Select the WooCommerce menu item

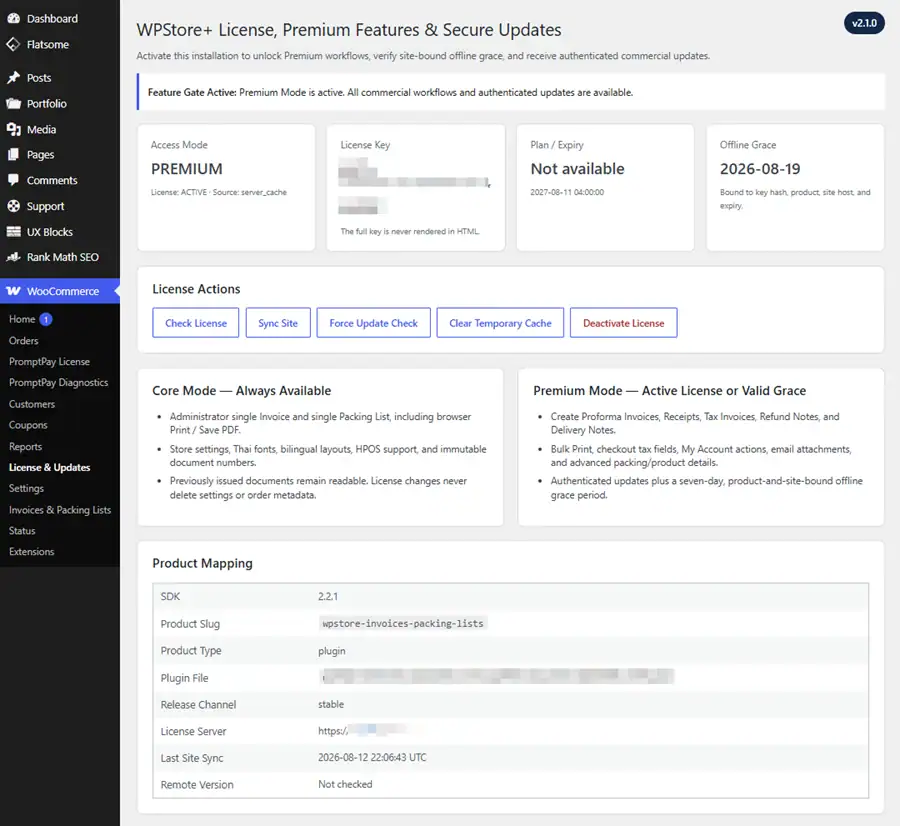click(x=60, y=291)
